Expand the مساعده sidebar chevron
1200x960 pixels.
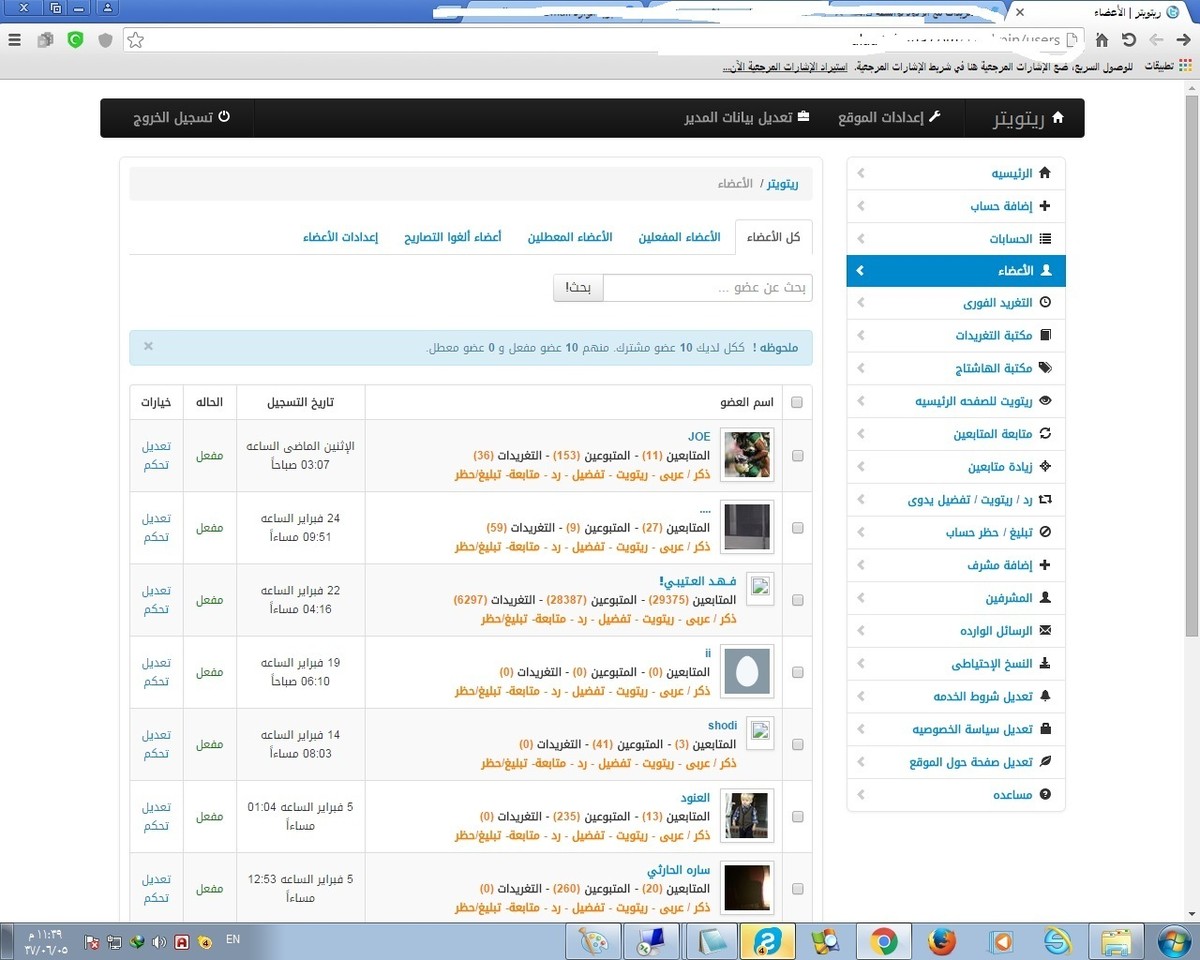click(x=861, y=795)
